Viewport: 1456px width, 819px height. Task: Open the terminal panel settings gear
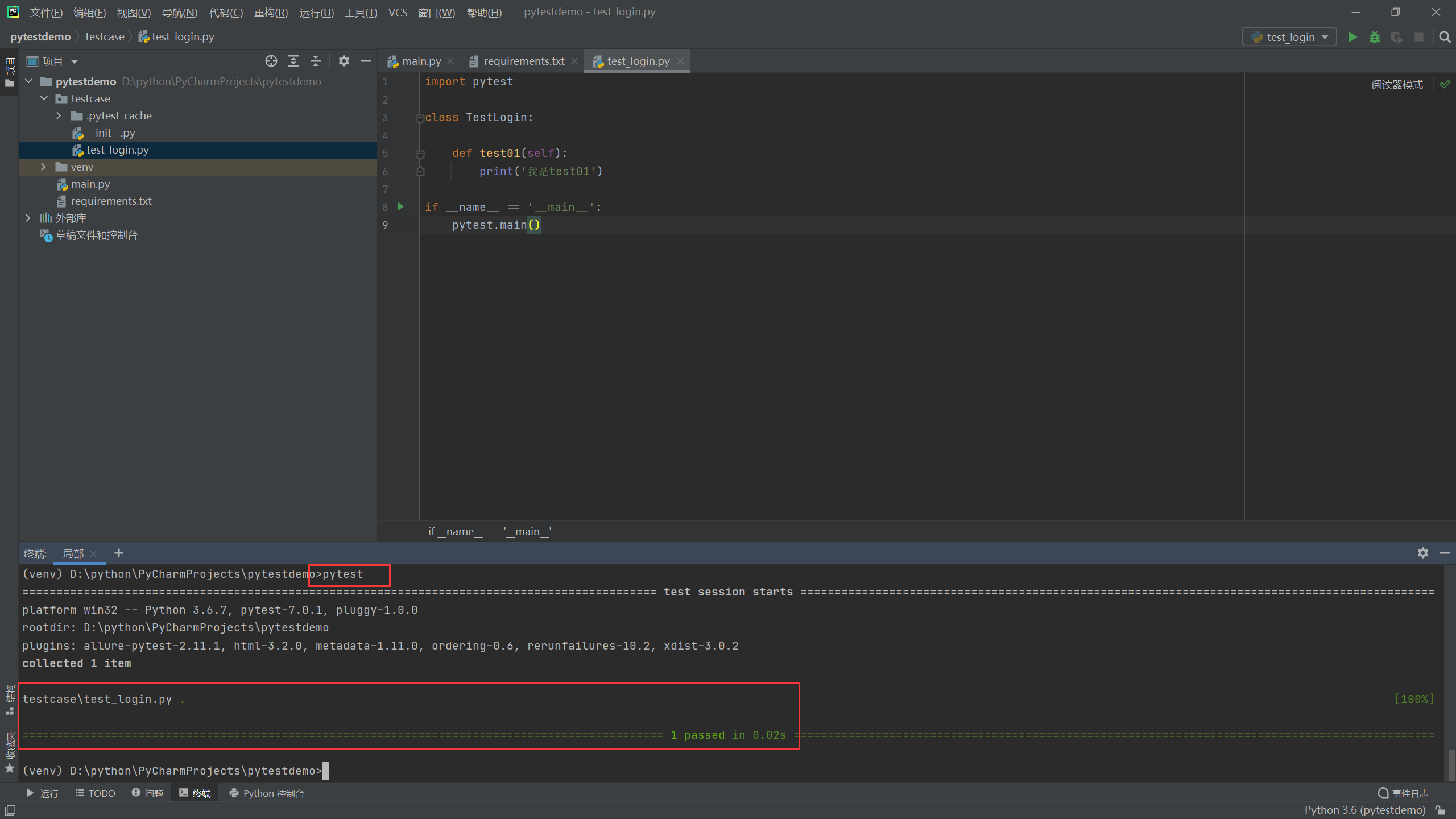coord(1423,553)
